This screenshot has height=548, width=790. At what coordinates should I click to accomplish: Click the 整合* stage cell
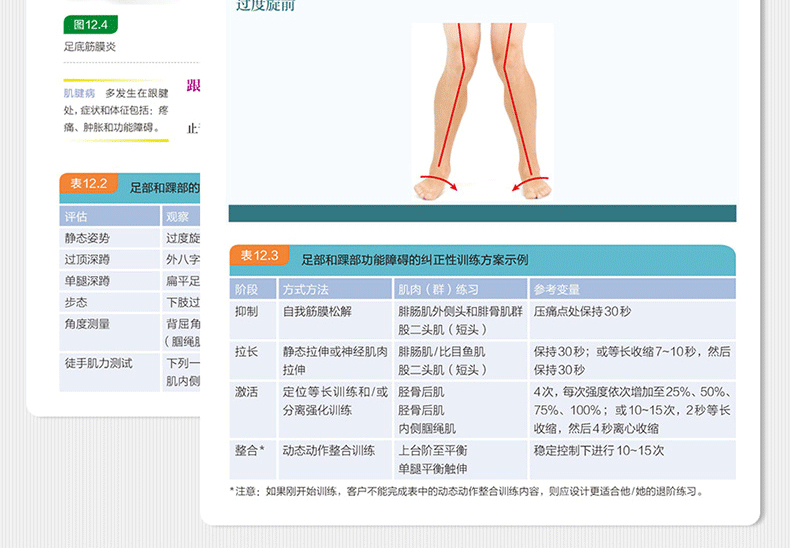(249, 451)
